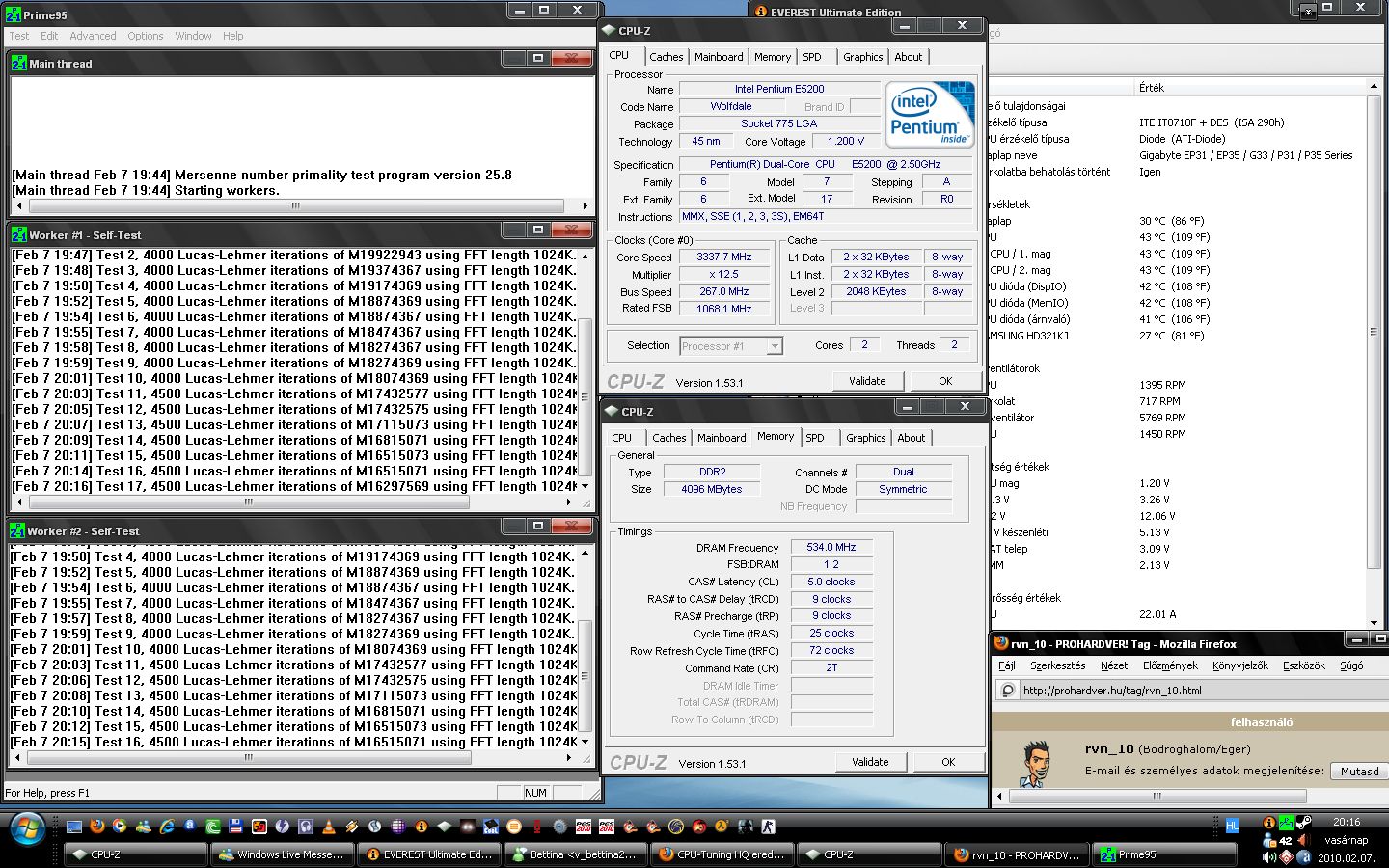Switch to Bettina chat taskbar button

pos(575,854)
